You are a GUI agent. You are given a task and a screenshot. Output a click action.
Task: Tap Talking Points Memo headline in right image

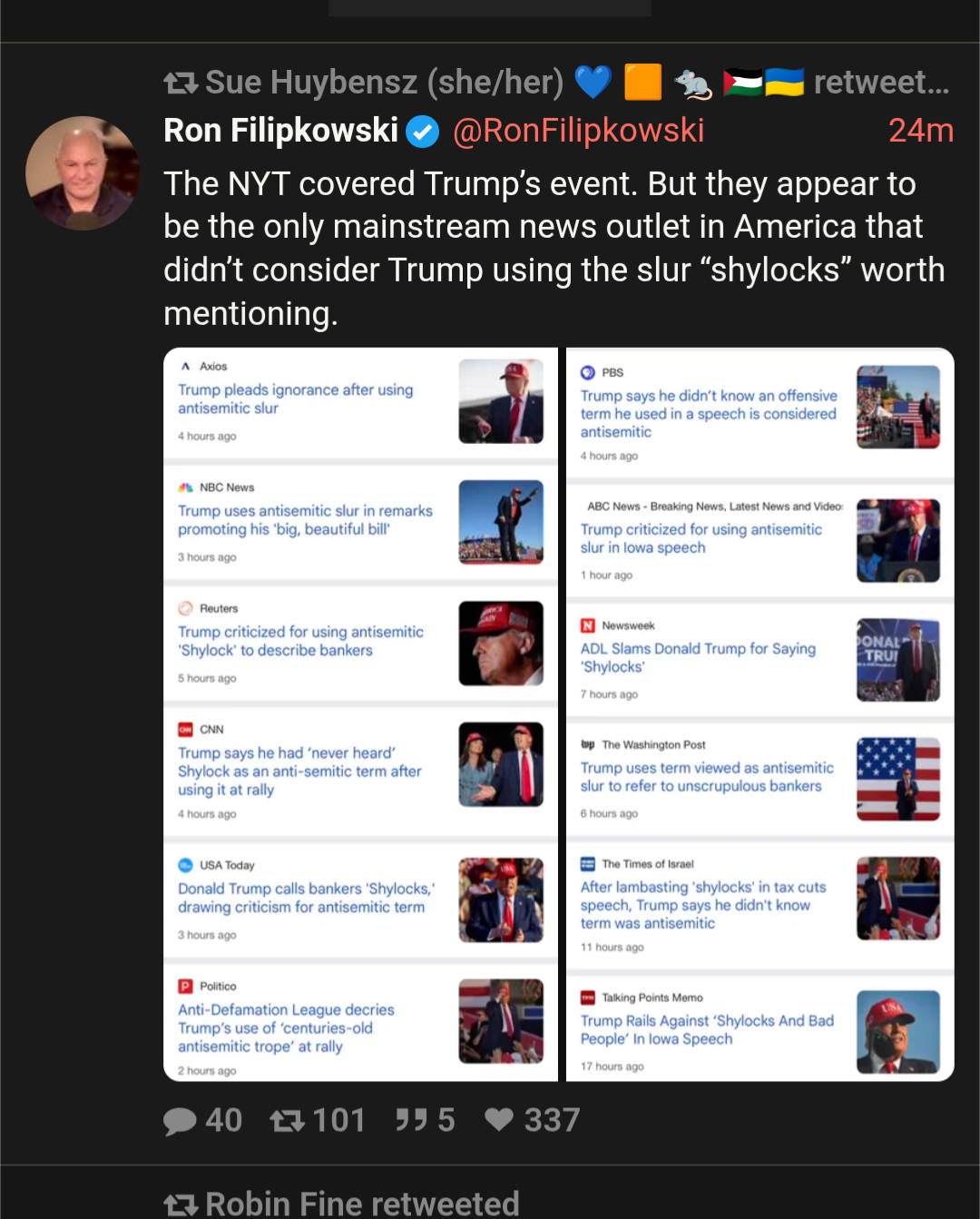pos(707,1030)
